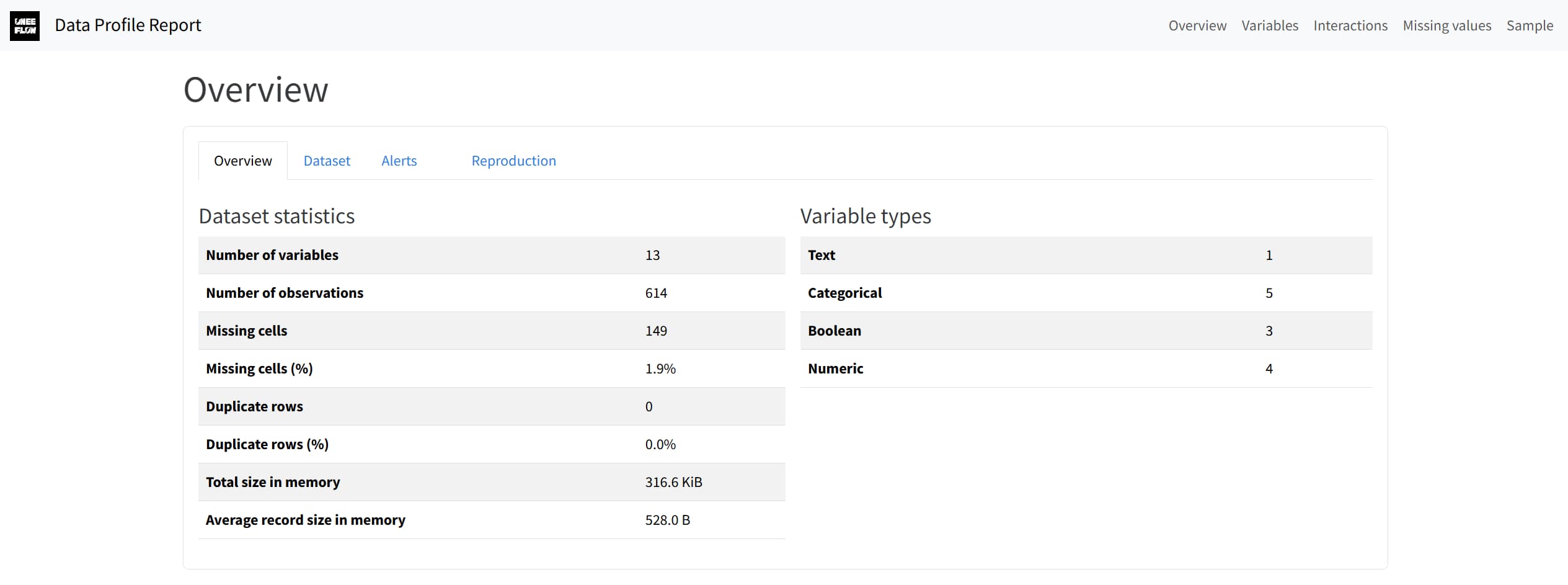The image size is (1568, 585).
Task: Click the Missing cells (%) label
Action: (259, 368)
